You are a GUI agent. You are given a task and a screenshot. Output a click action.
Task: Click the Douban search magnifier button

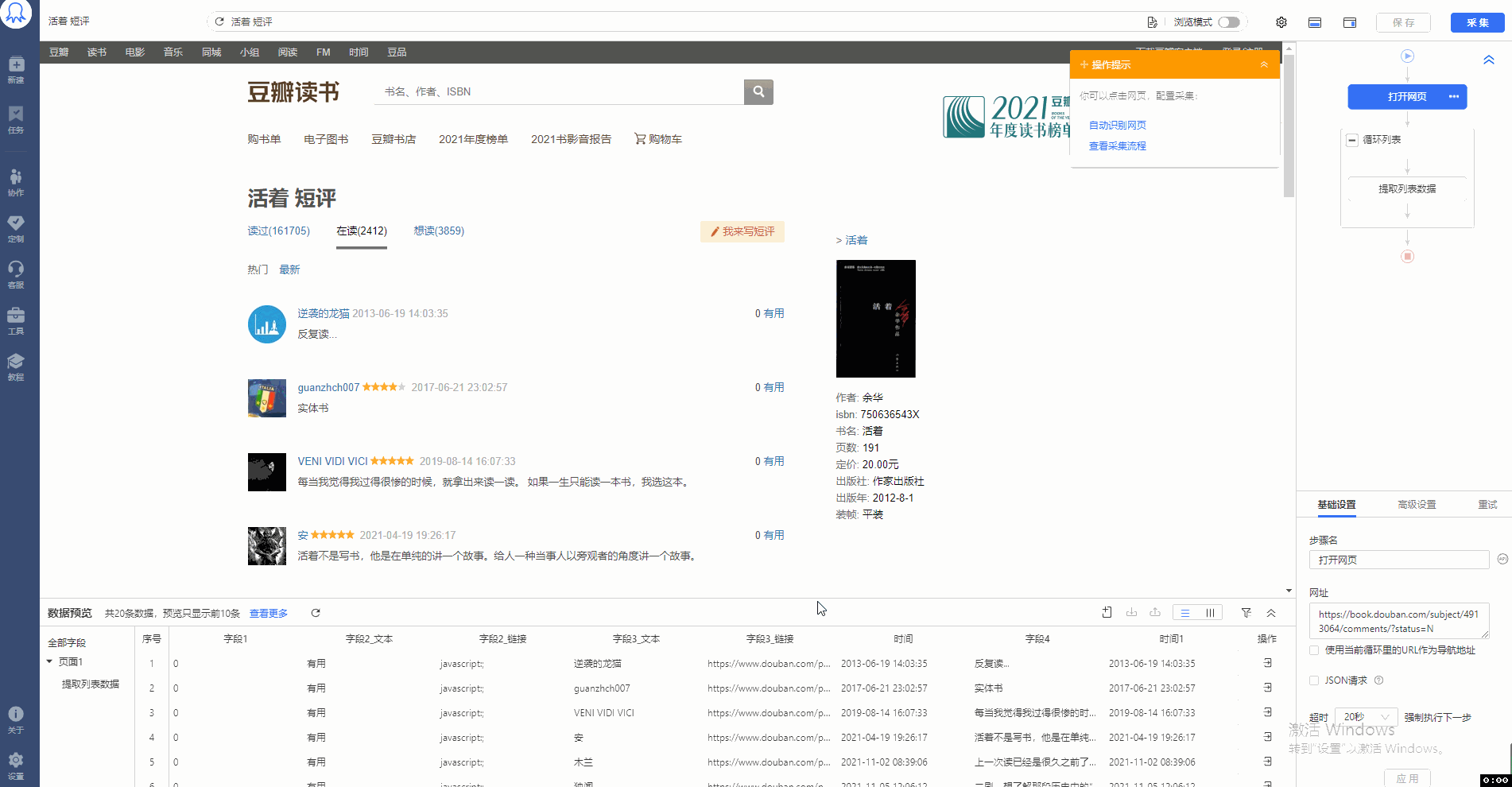point(758,91)
